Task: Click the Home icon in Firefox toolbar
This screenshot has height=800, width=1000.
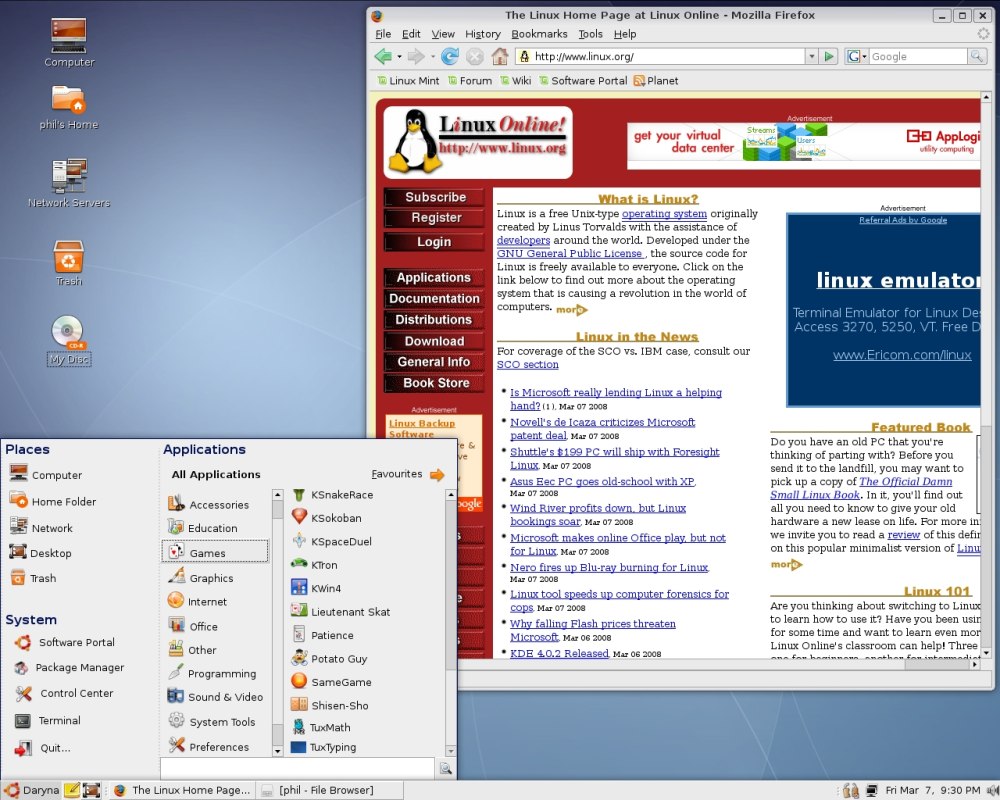Action: click(x=500, y=57)
